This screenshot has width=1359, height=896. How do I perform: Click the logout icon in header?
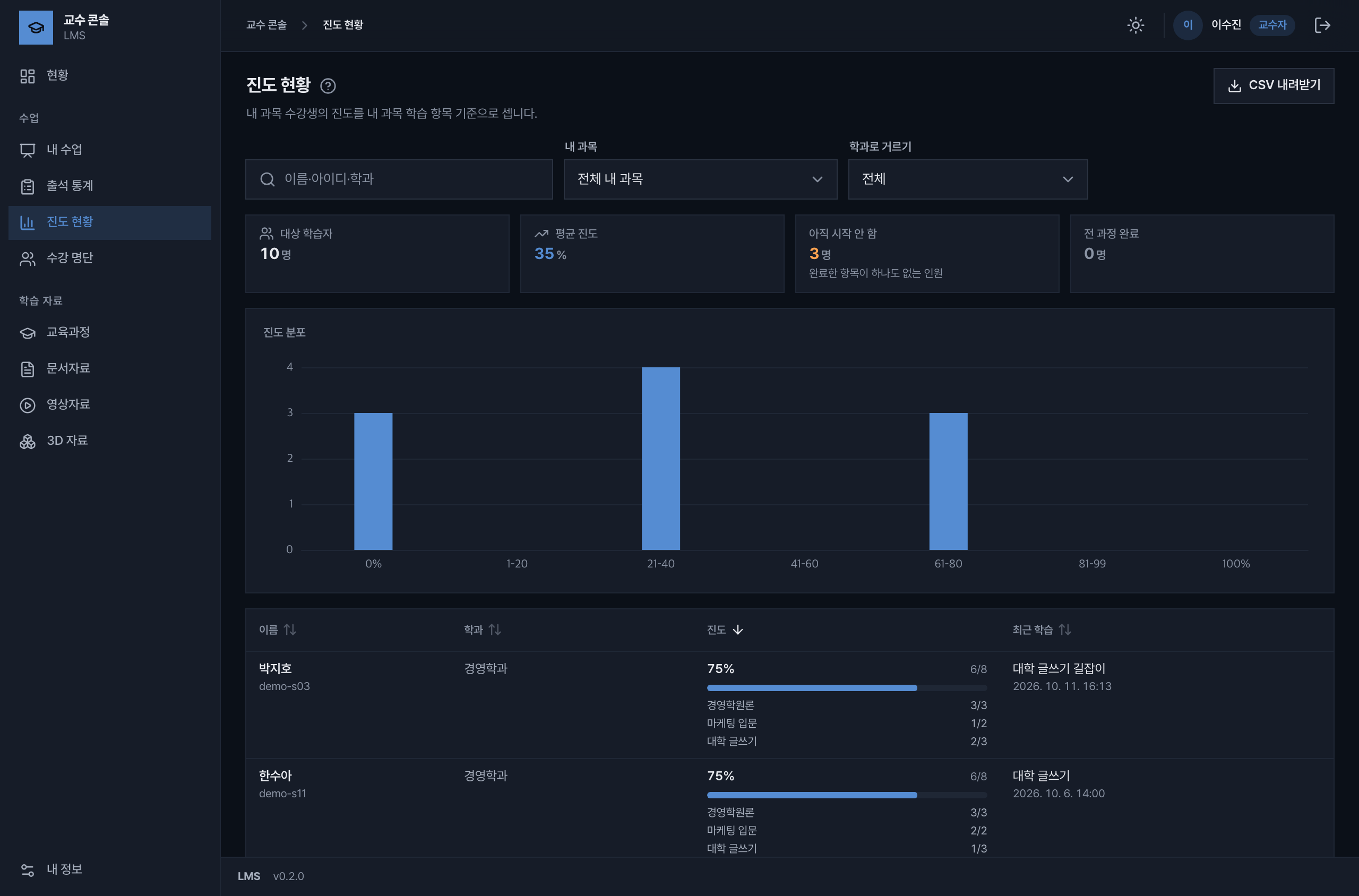point(1322,25)
